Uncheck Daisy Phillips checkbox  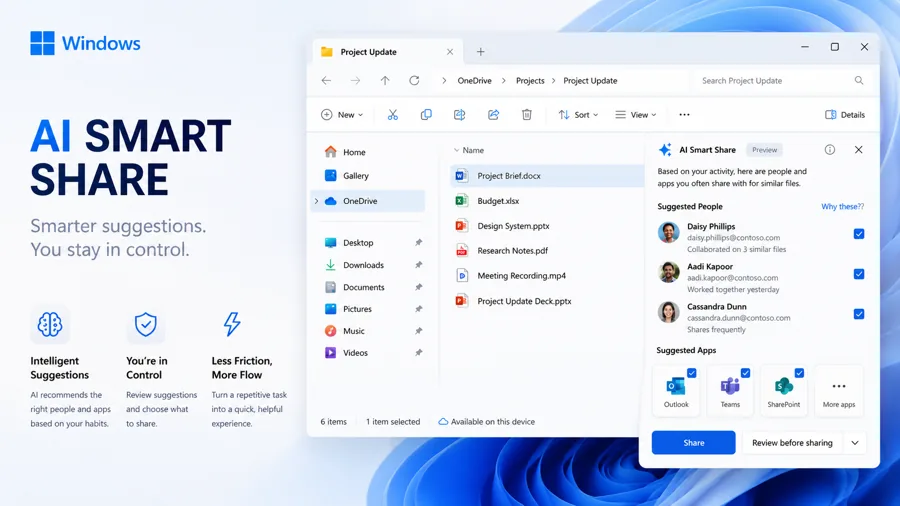859,234
